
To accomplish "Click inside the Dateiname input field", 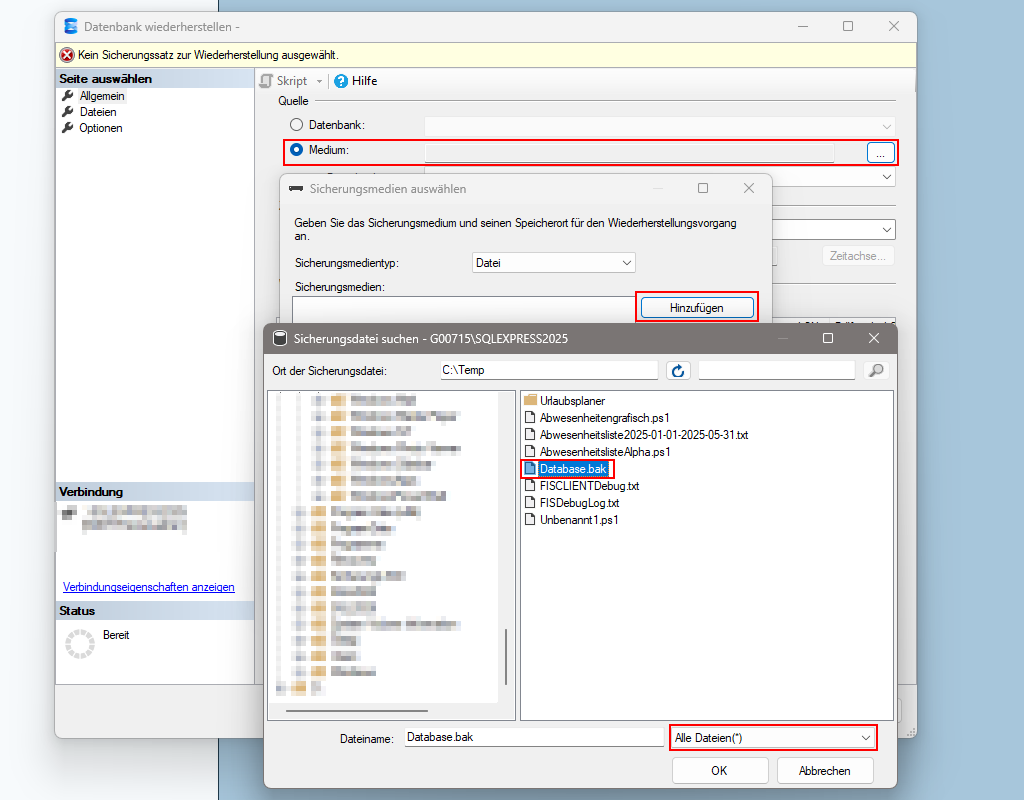I will [x=530, y=737].
